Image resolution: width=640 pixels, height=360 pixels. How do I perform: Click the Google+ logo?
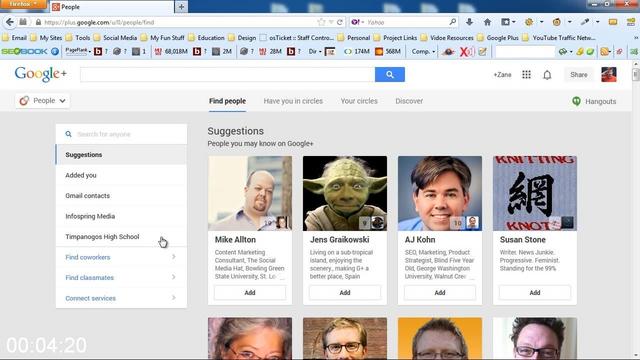click(40, 74)
